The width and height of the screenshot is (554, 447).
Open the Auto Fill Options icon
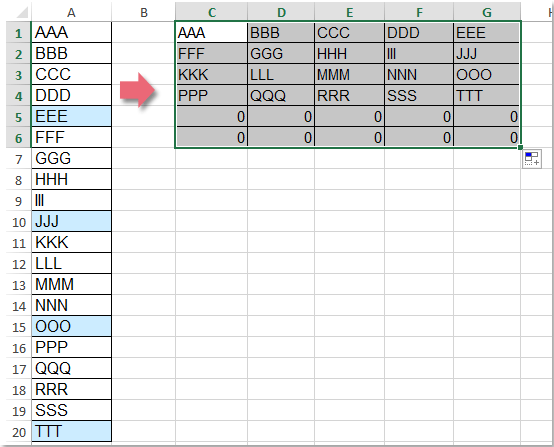(532, 159)
